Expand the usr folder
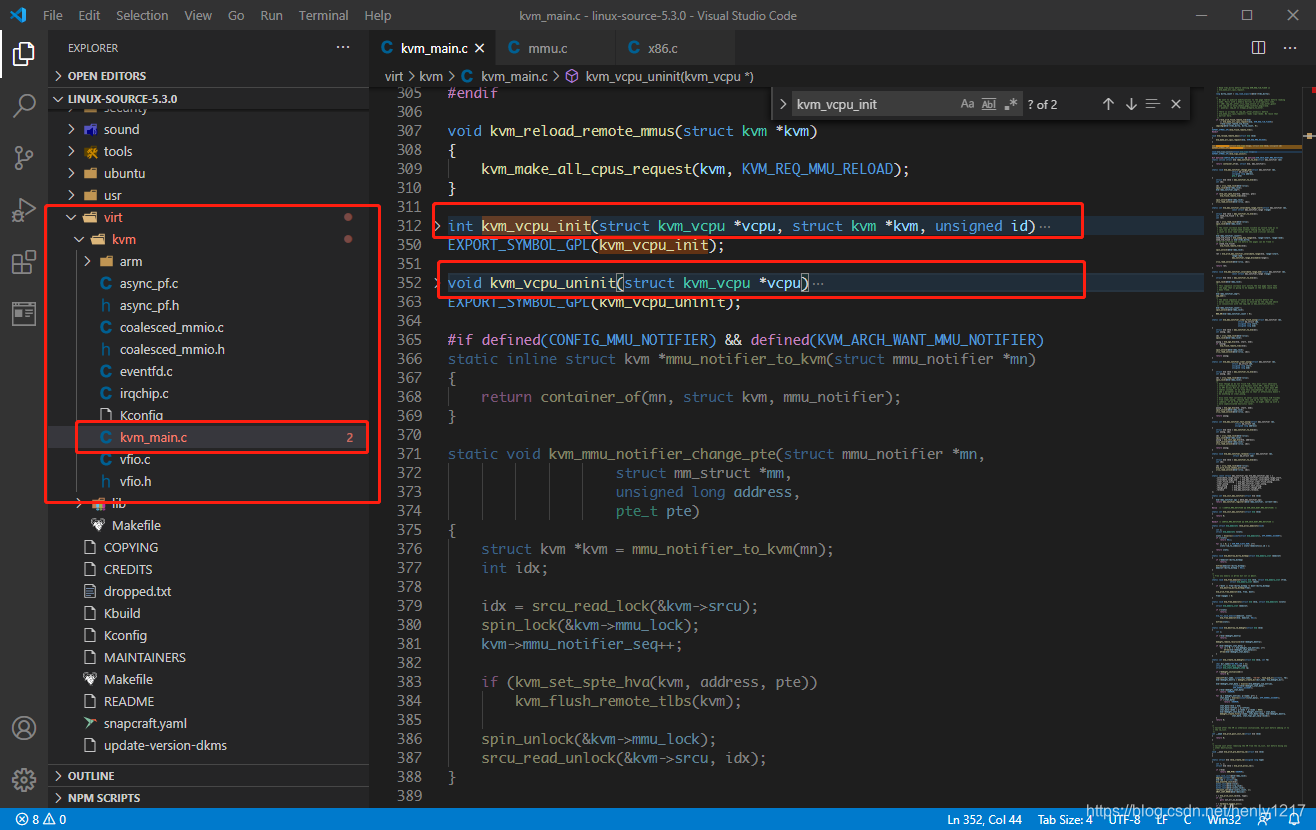1316x830 pixels. [208, 195]
